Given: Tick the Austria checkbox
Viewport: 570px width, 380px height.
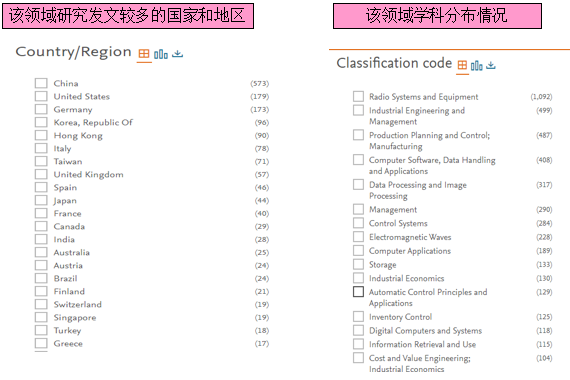Looking at the screenshot, I should tap(41, 265).
